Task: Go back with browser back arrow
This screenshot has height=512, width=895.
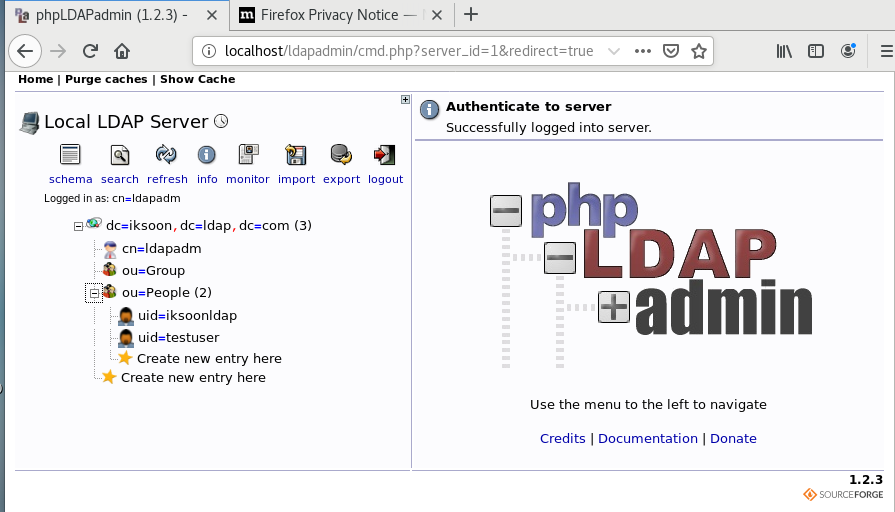Action: [x=25, y=51]
